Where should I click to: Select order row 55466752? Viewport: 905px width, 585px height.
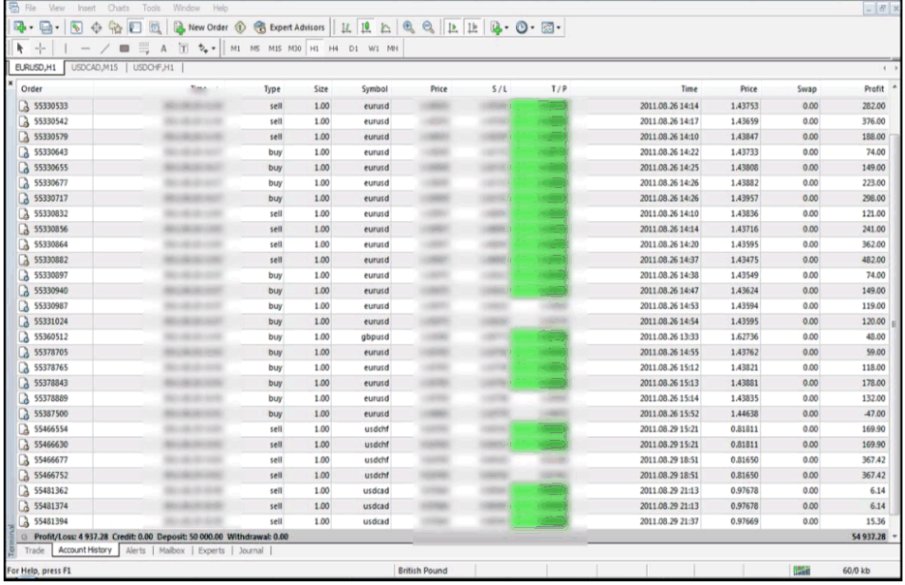[x=454, y=475]
